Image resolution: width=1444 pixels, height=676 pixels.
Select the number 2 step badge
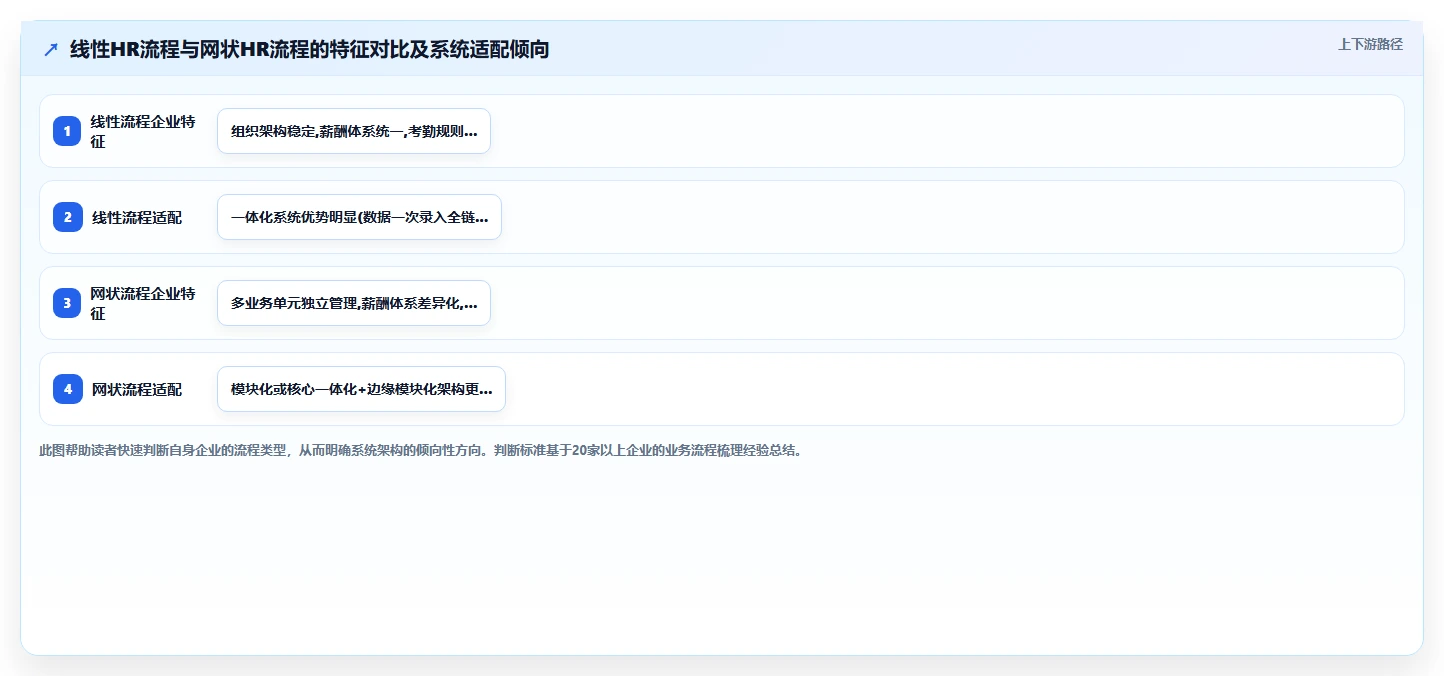68,217
